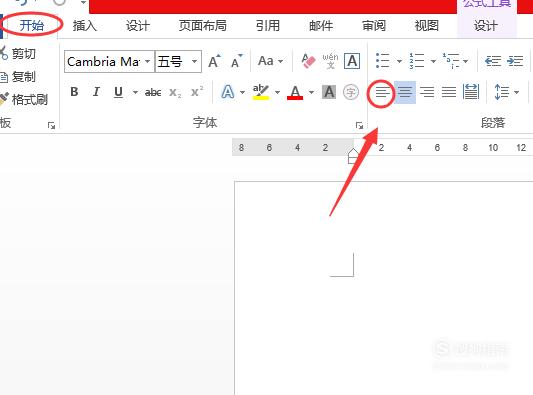Open bullet list style dropdown arrow

click(x=399, y=62)
